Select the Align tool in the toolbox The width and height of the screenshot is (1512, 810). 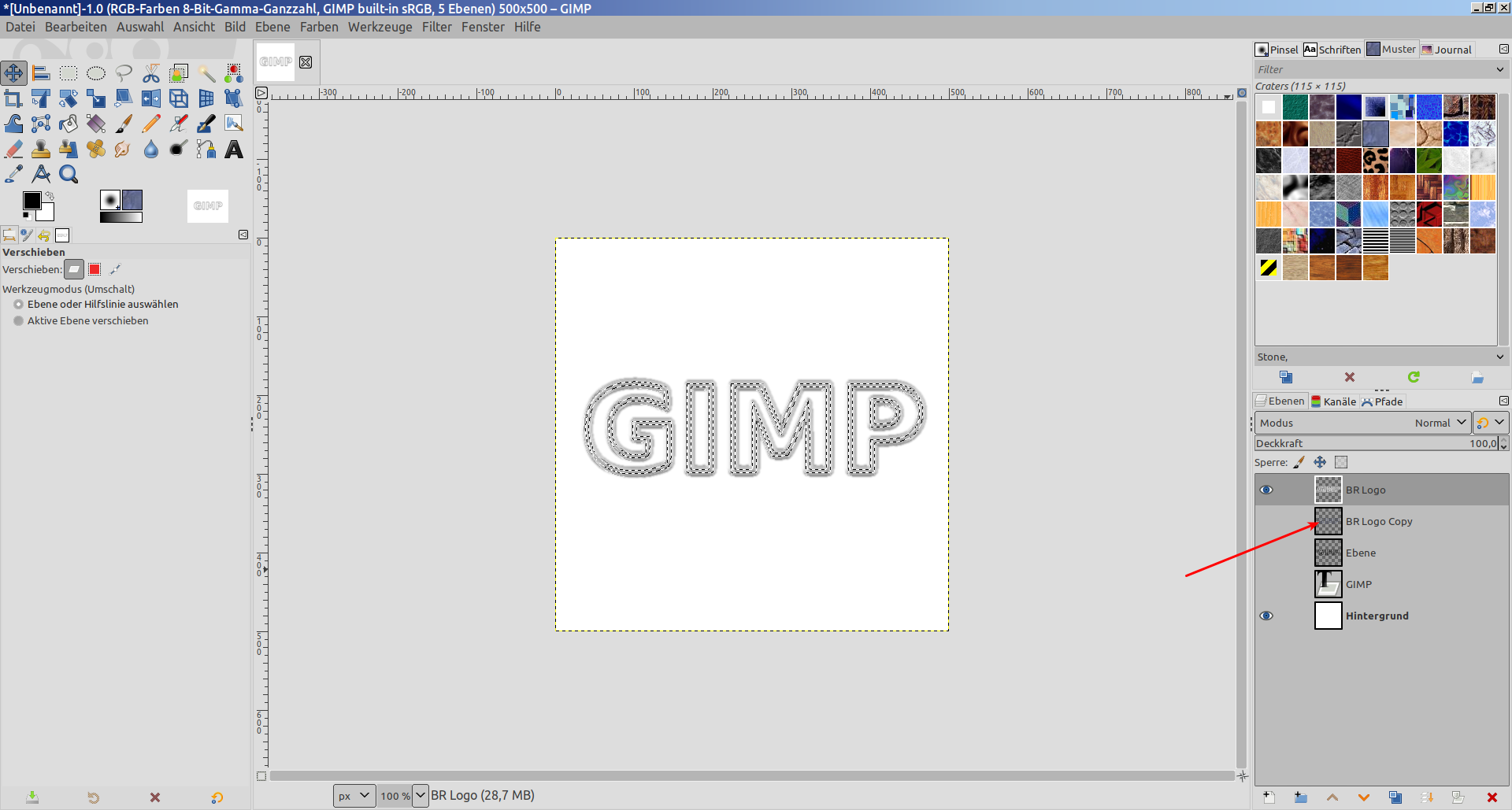41,73
